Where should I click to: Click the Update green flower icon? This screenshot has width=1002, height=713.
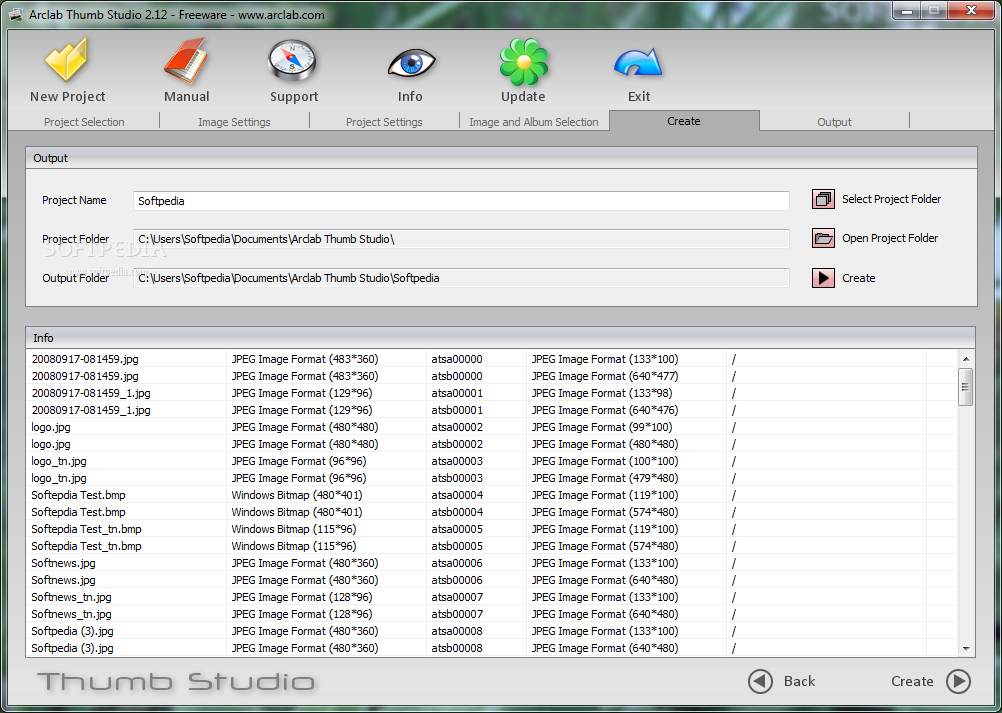(523, 61)
